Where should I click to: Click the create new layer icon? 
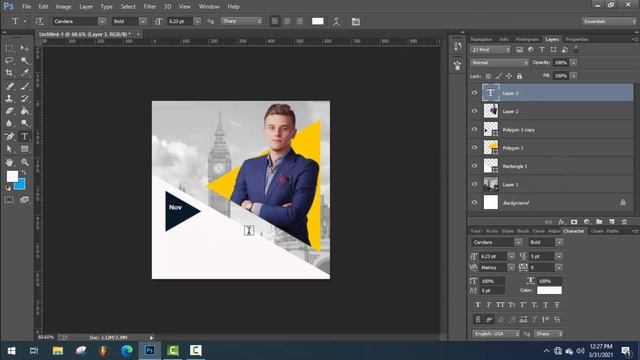(611, 222)
